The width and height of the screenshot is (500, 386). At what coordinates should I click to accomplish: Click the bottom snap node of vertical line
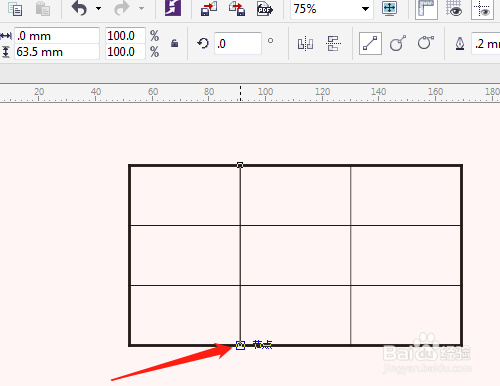click(x=240, y=345)
